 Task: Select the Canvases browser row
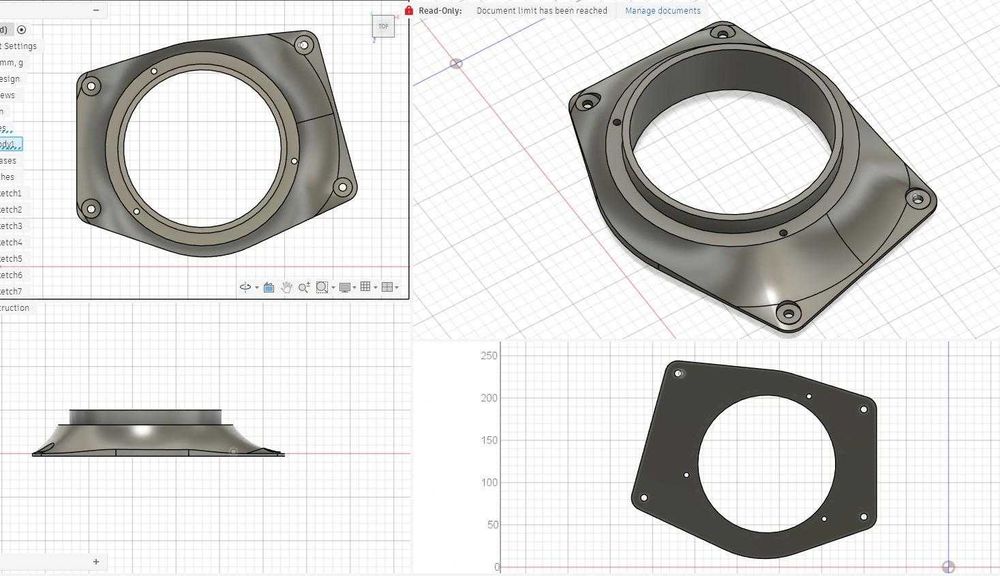(8, 161)
